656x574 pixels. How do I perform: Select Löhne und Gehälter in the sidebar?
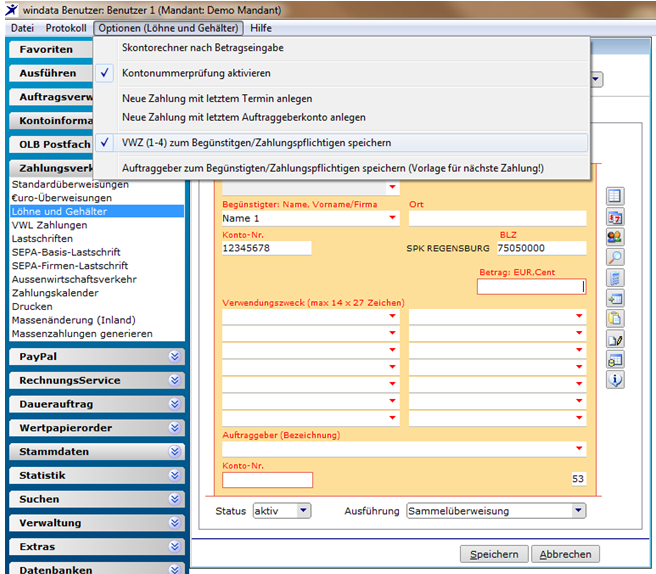click(x=97, y=211)
